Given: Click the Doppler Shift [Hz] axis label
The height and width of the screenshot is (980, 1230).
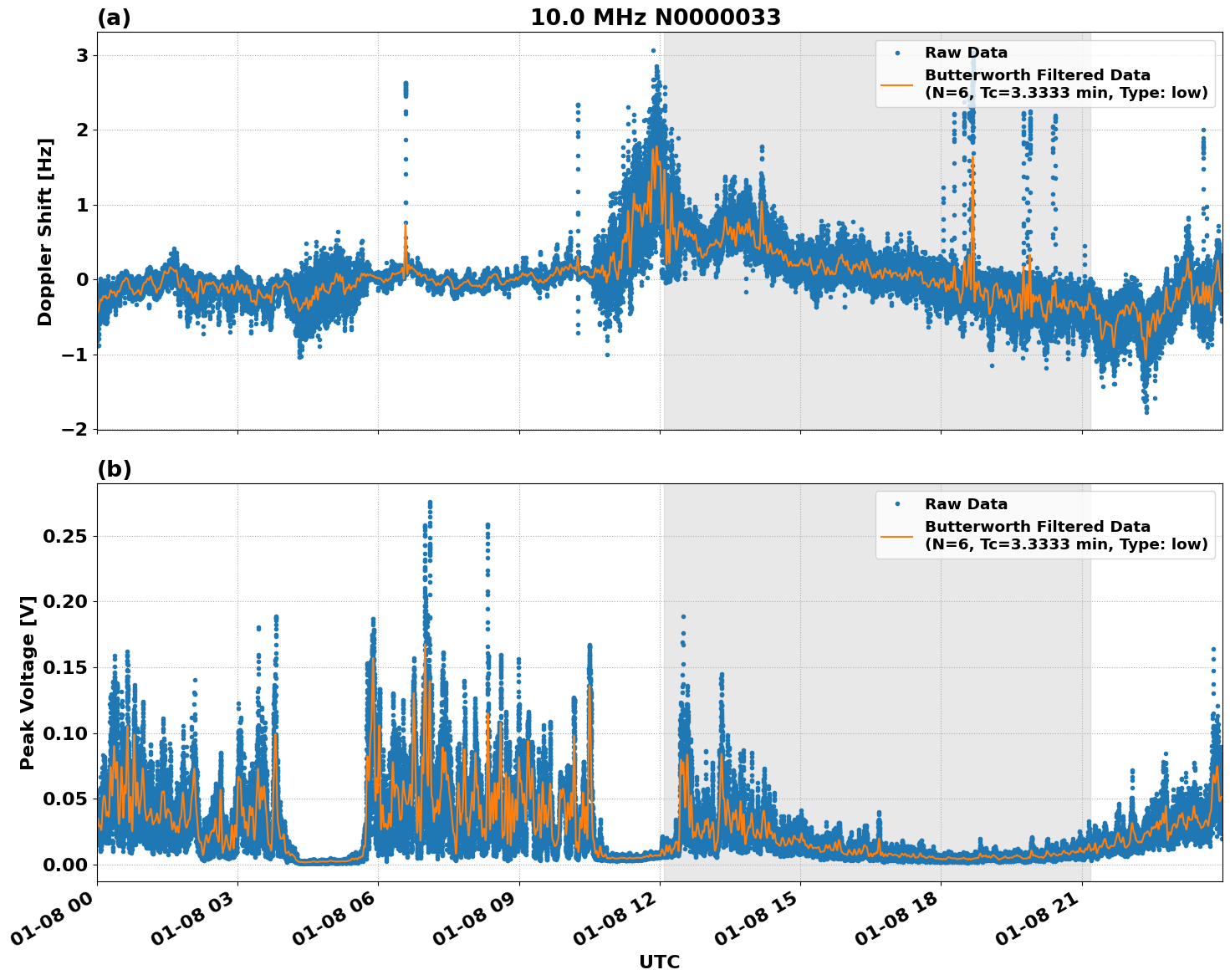Looking at the screenshot, I should coord(48,230).
